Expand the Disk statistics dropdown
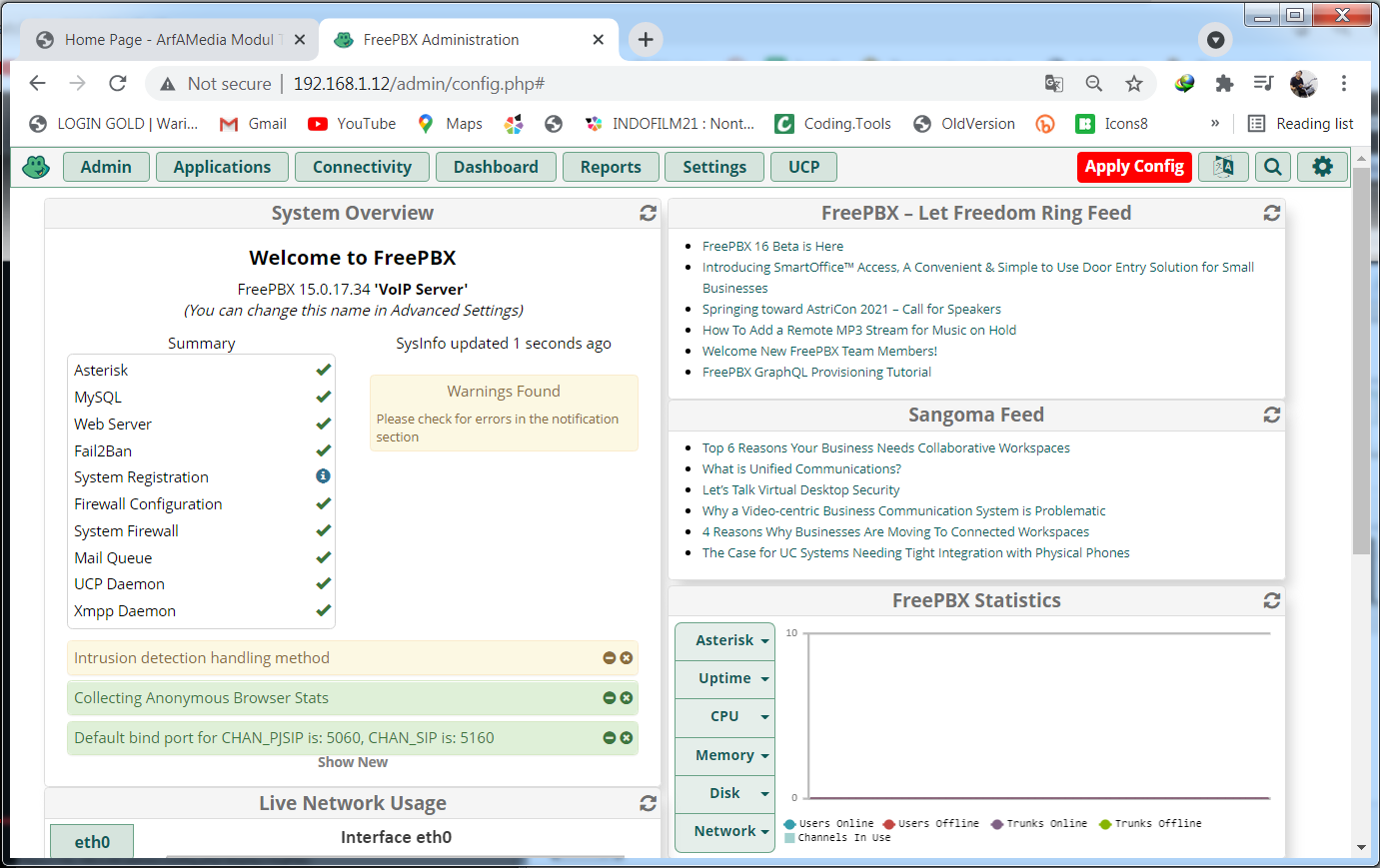 pyautogui.click(x=725, y=793)
